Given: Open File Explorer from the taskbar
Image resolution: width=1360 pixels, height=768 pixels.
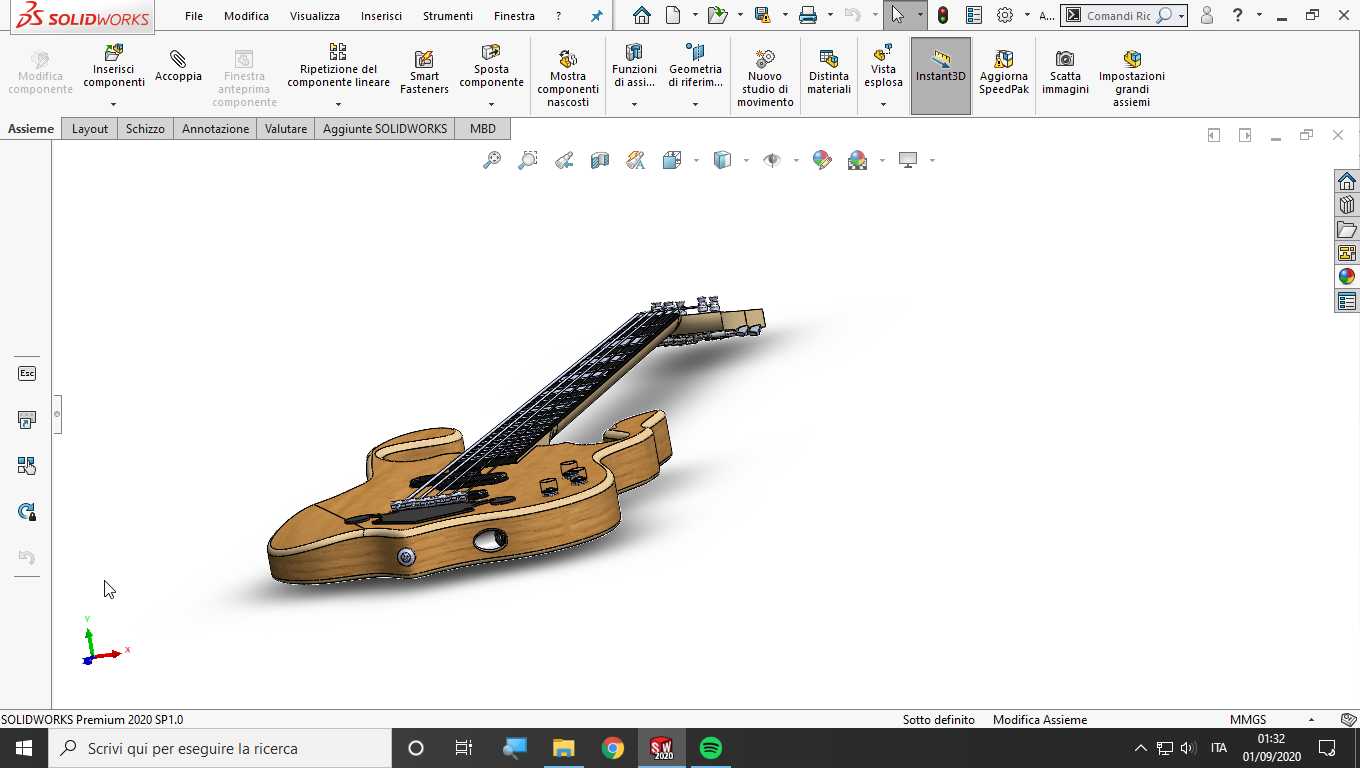Looking at the screenshot, I should tap(564, 748).
